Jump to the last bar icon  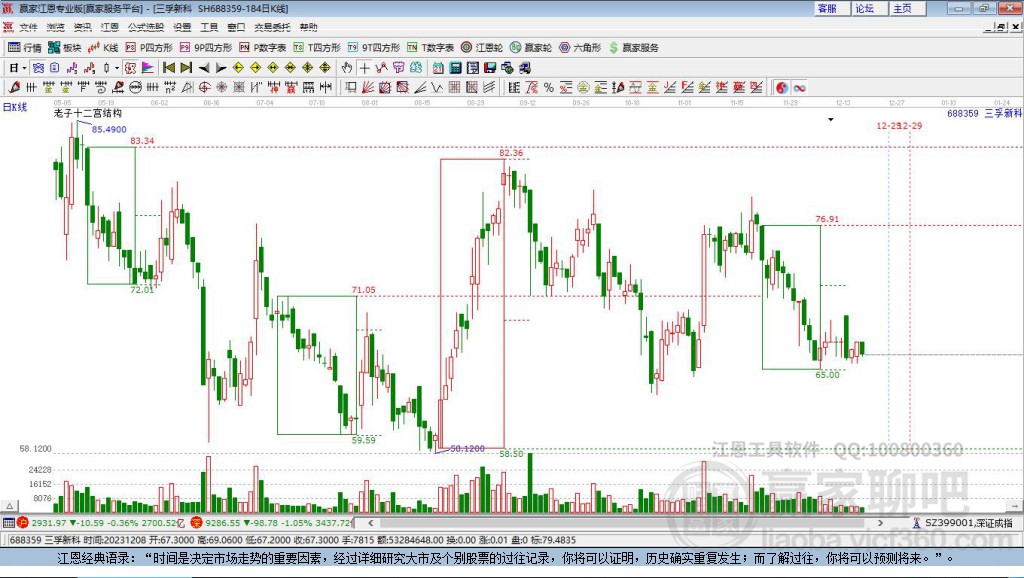pyautogui.click(x=186, y=67)
